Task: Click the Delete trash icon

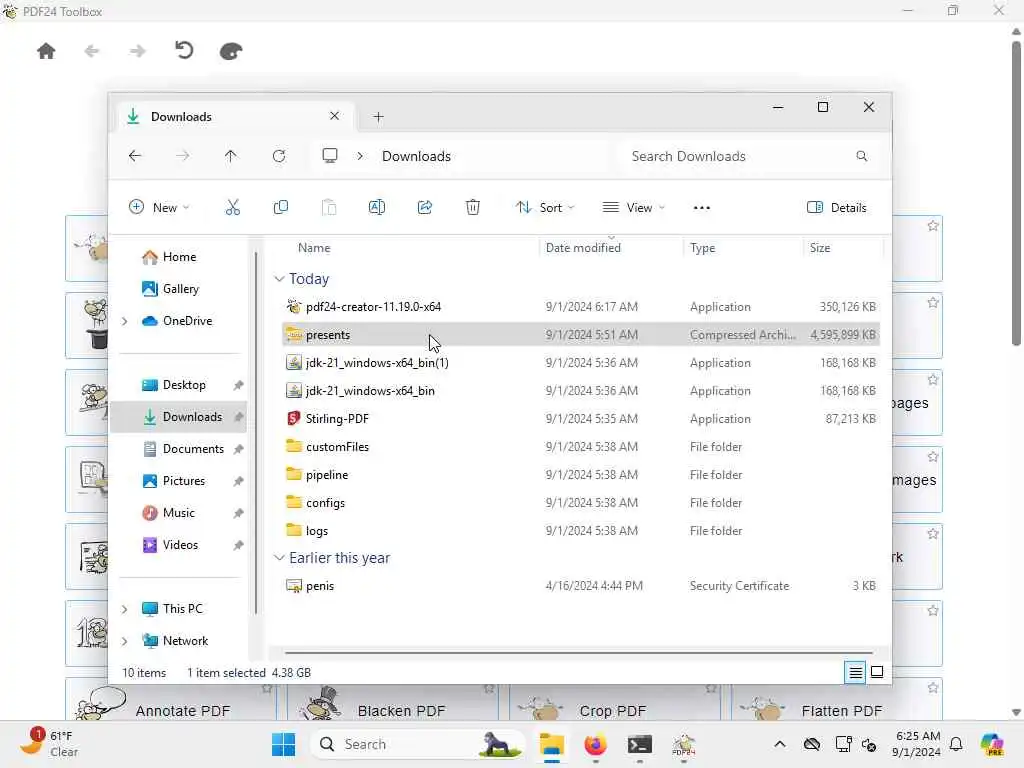Action: pos(473,208)
